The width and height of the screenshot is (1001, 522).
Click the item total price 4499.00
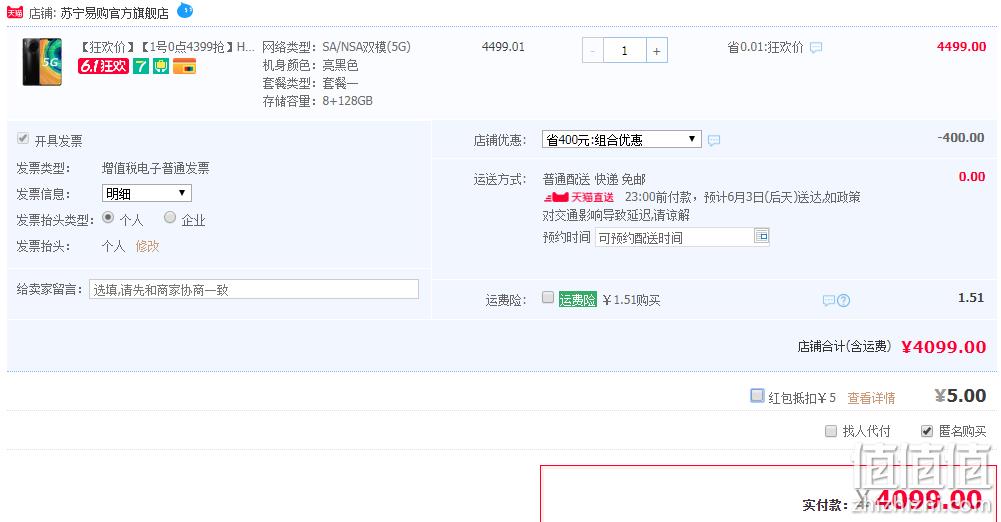(961, 47)
